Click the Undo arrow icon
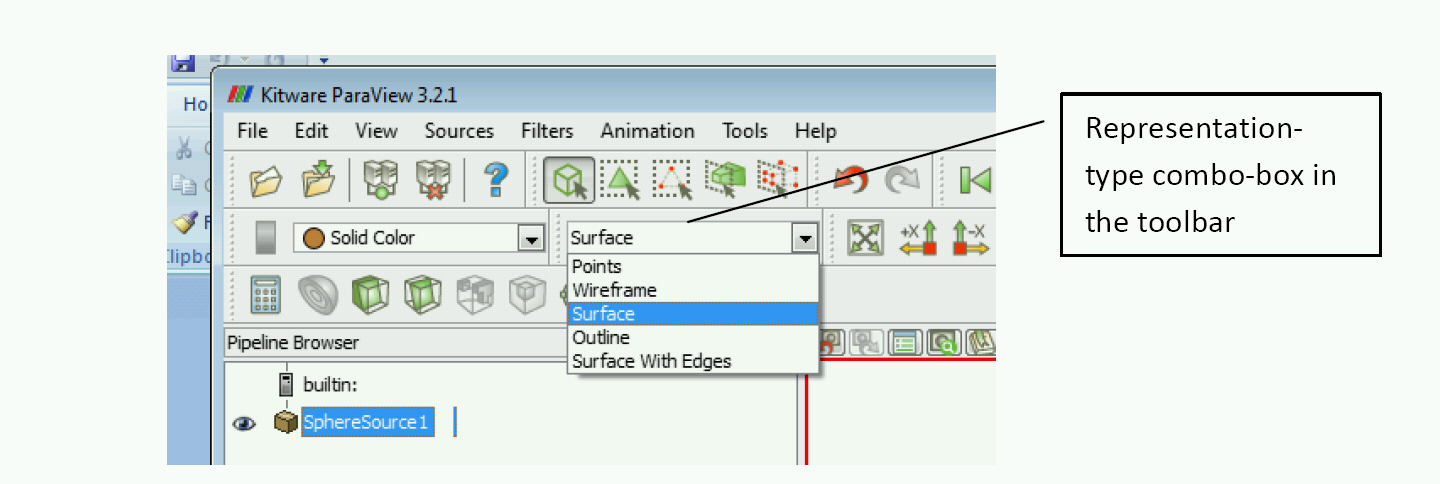 point(850,181)
